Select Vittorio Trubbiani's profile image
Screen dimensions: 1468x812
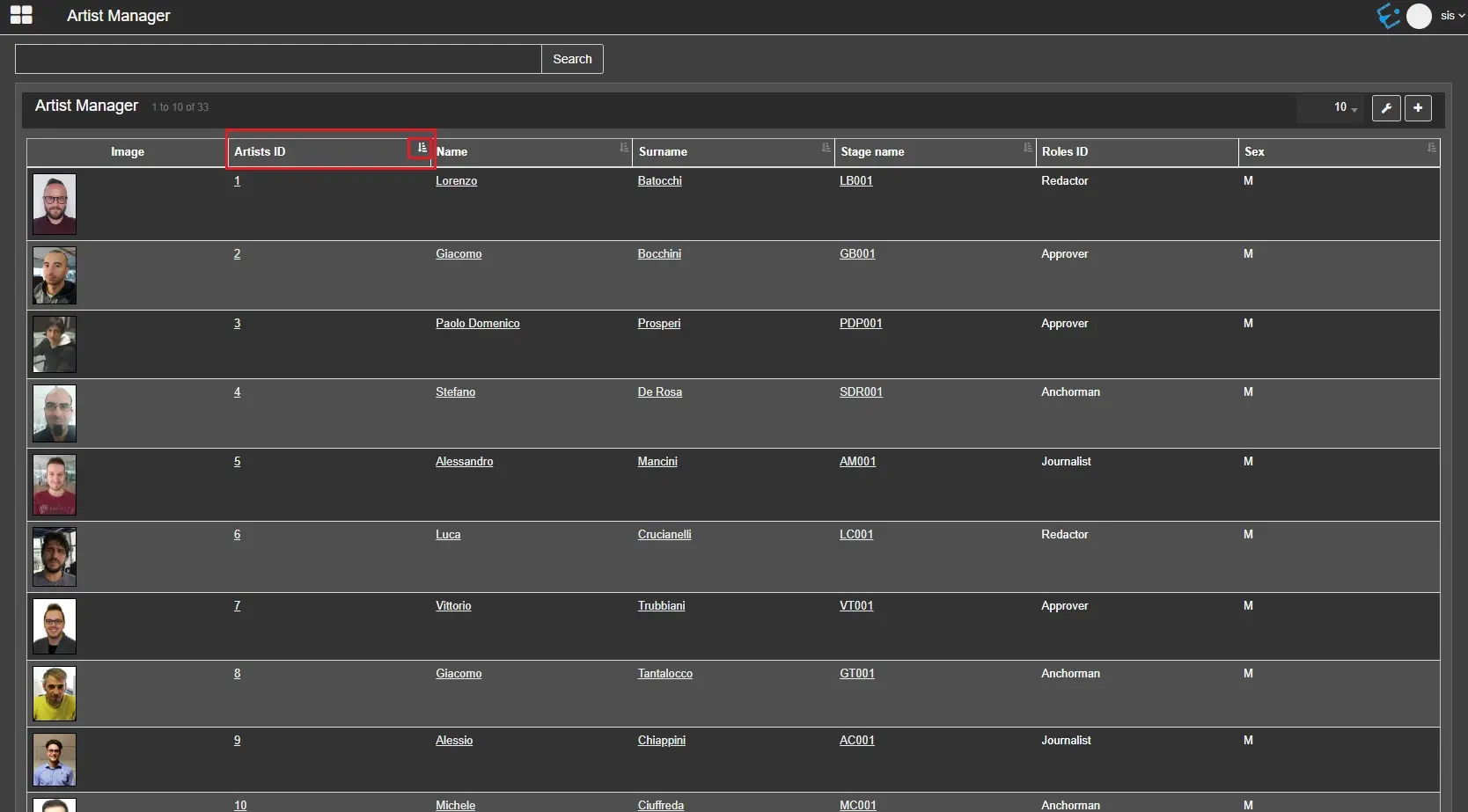(x=55, y=626)
